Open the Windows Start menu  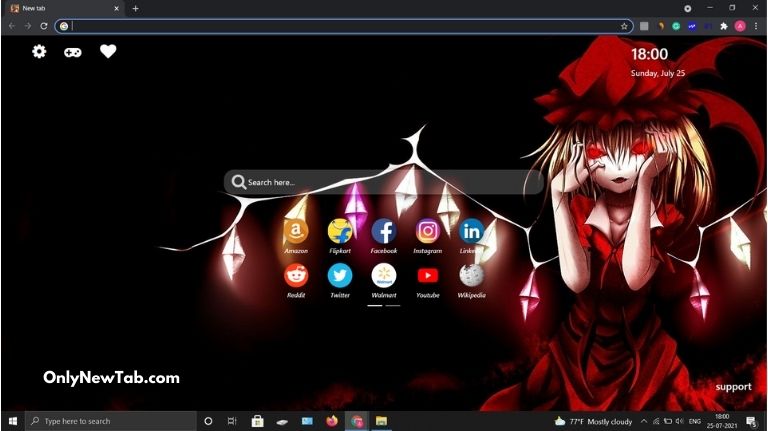(13, 421)
